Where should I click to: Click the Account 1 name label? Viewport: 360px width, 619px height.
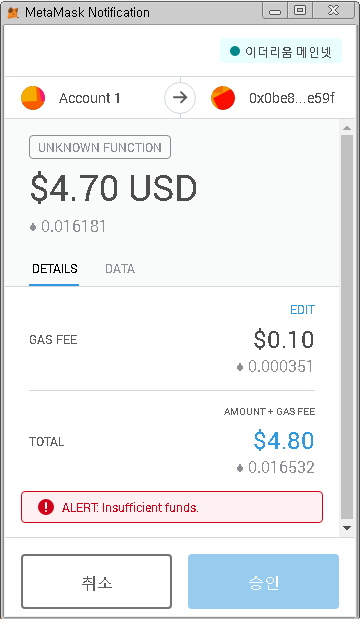point(90,98)
